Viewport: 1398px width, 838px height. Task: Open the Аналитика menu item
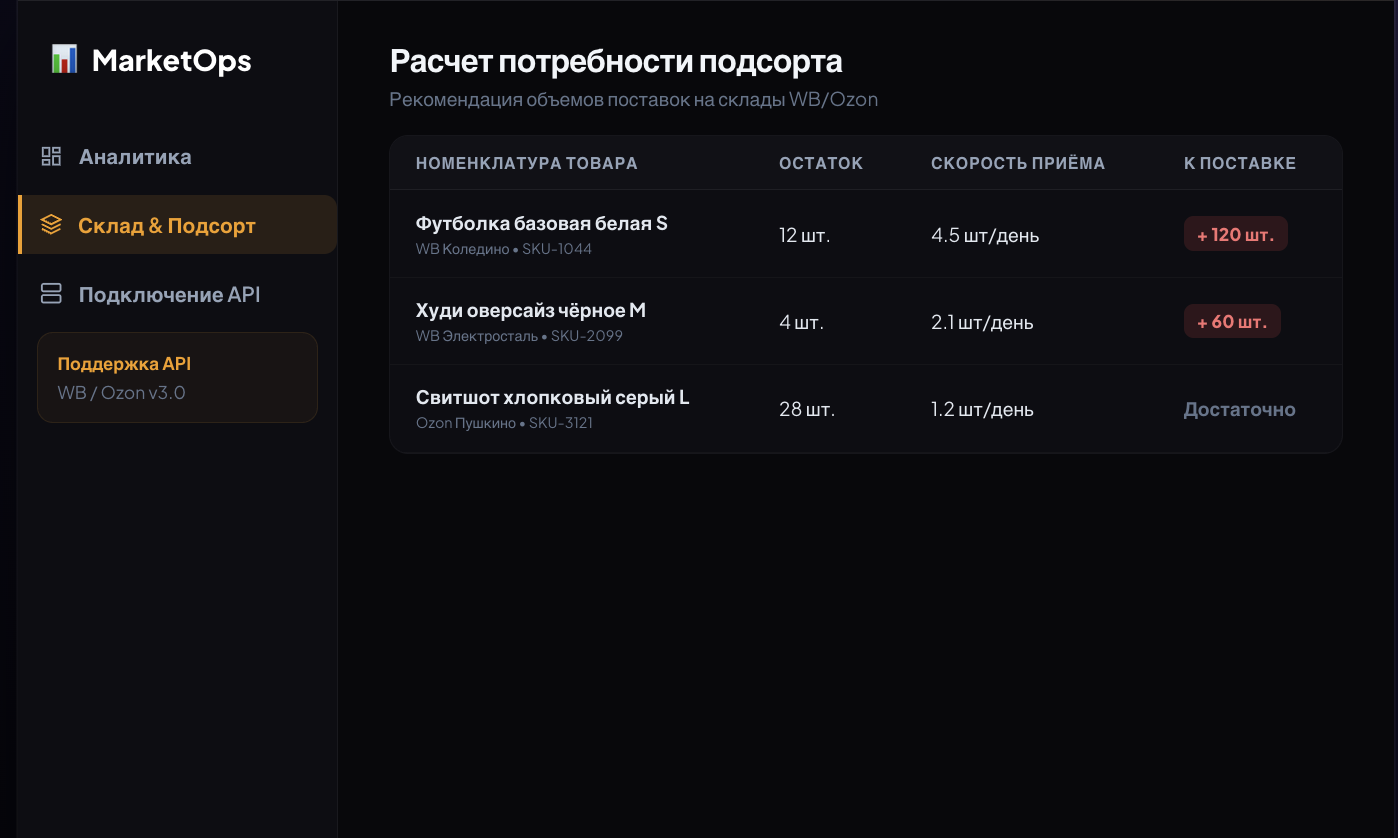click(x=177, y=156)
